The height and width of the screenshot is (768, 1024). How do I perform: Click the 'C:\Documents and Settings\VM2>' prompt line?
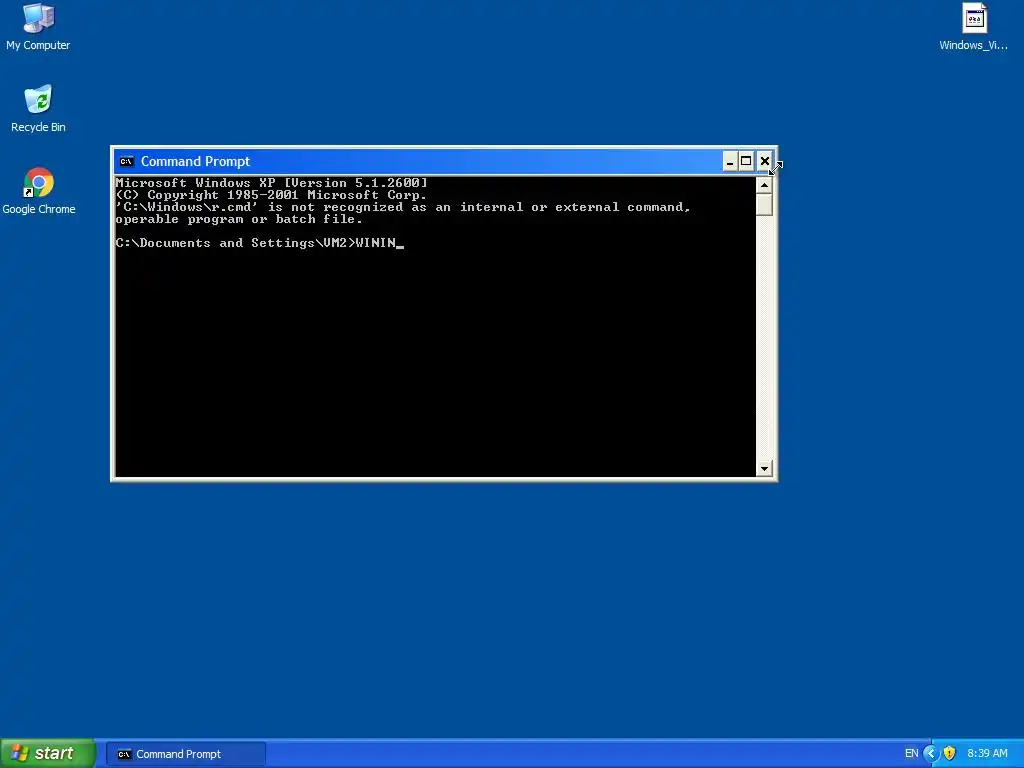point(259,243)
